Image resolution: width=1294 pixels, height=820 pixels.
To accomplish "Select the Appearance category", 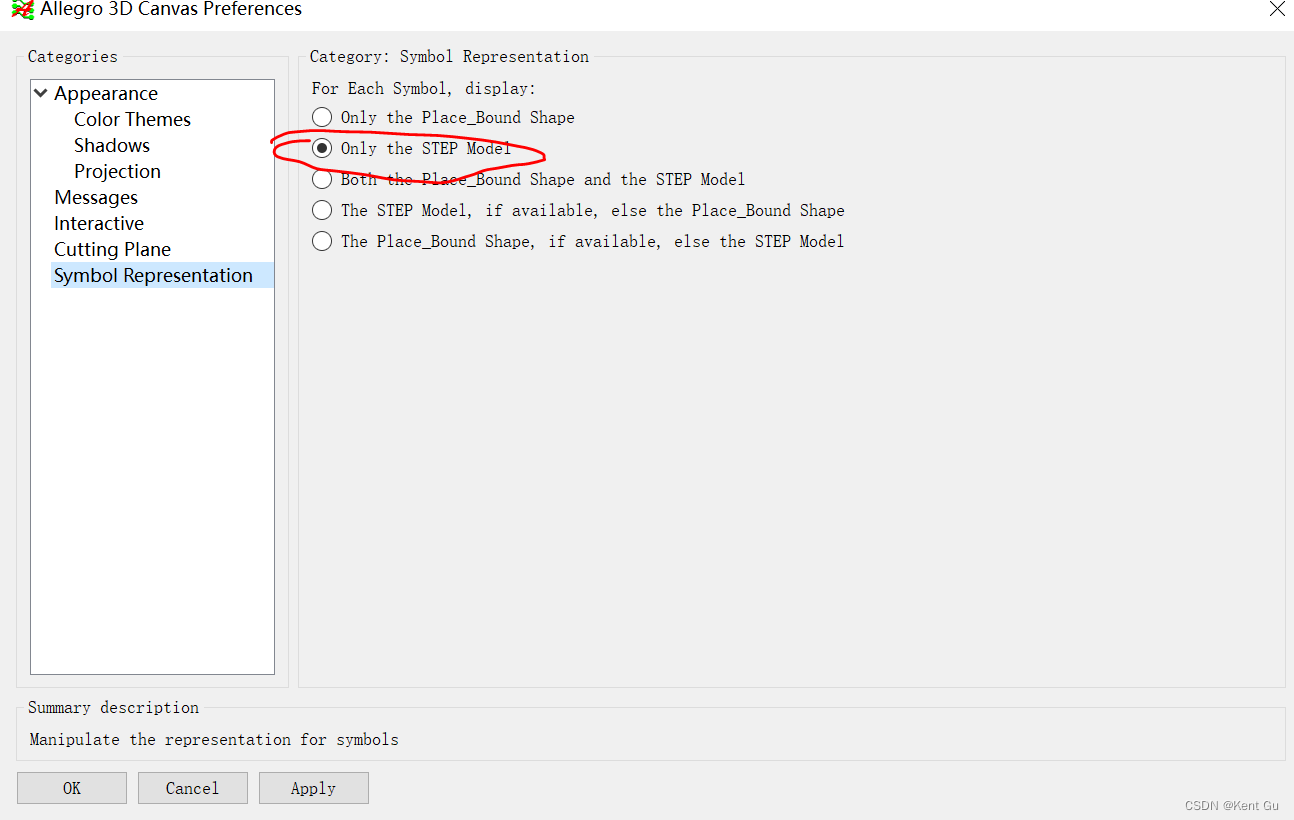I will click(x=106, y=93).
